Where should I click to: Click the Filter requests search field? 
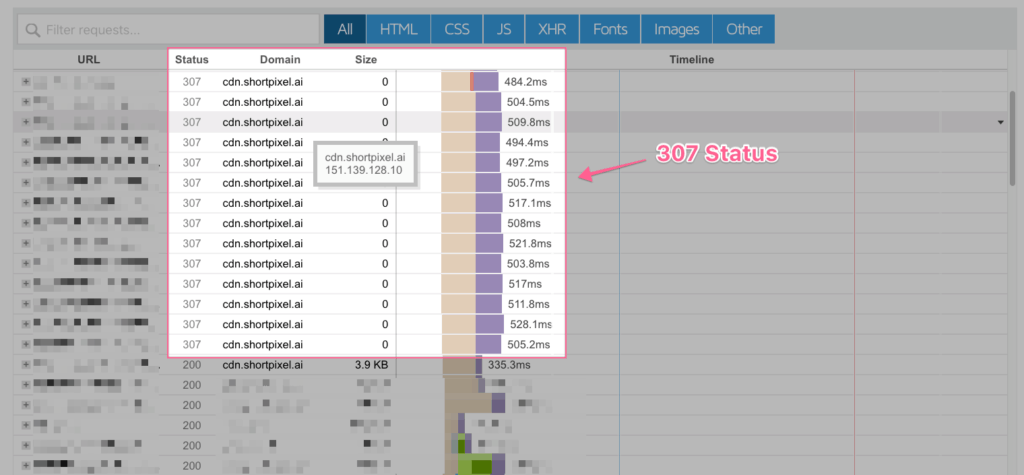click(168, 29)
